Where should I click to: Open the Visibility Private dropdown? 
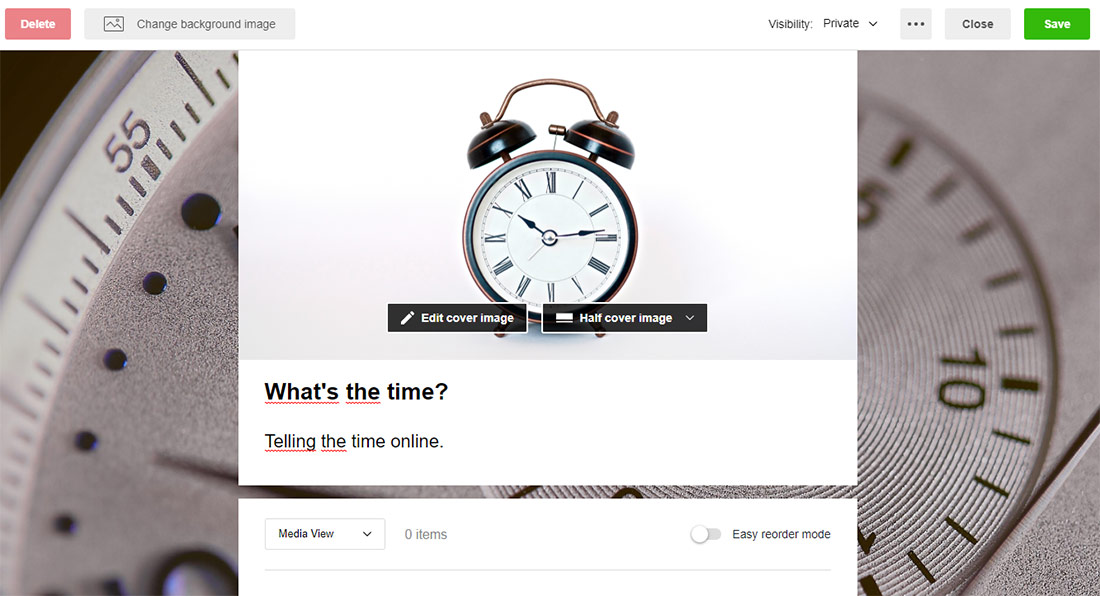coord(850,24)
